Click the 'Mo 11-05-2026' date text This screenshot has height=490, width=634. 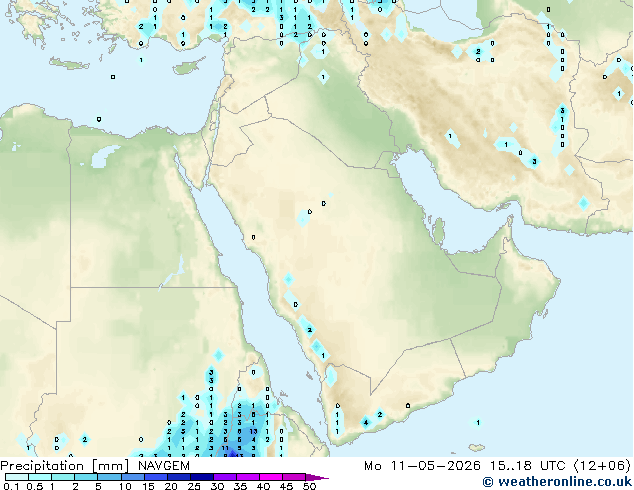click(x=423, y=466)
